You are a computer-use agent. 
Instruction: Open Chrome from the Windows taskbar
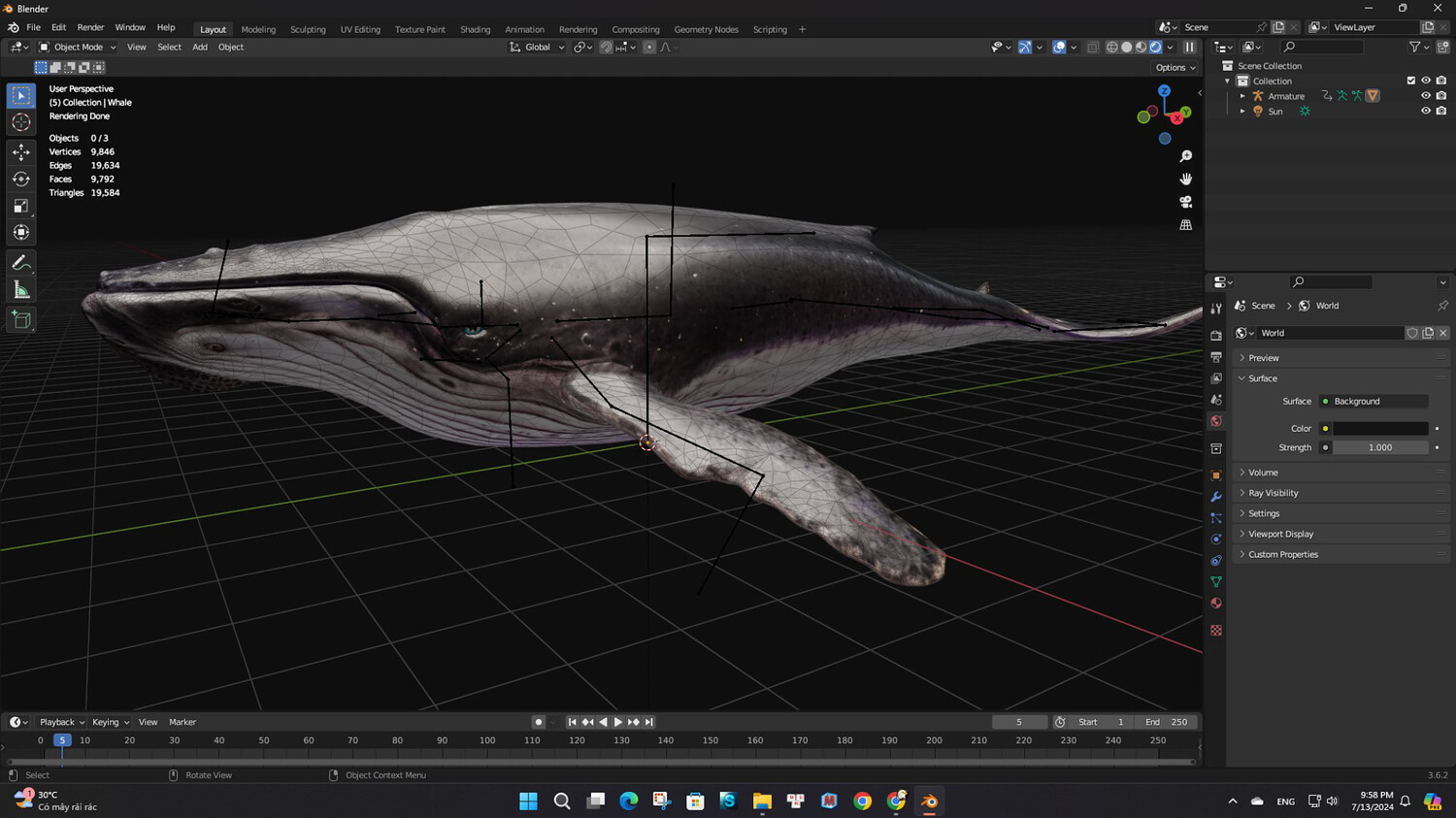(862, 801)
